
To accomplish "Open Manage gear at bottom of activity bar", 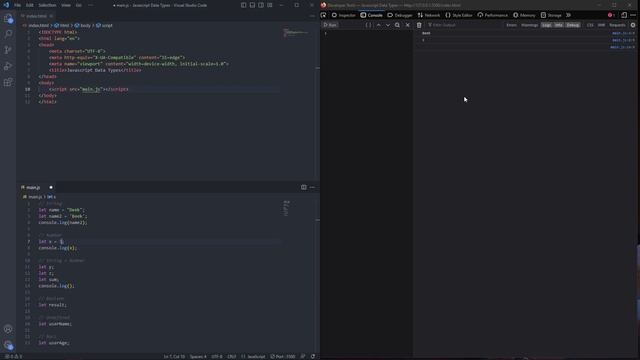I will 8,345.
